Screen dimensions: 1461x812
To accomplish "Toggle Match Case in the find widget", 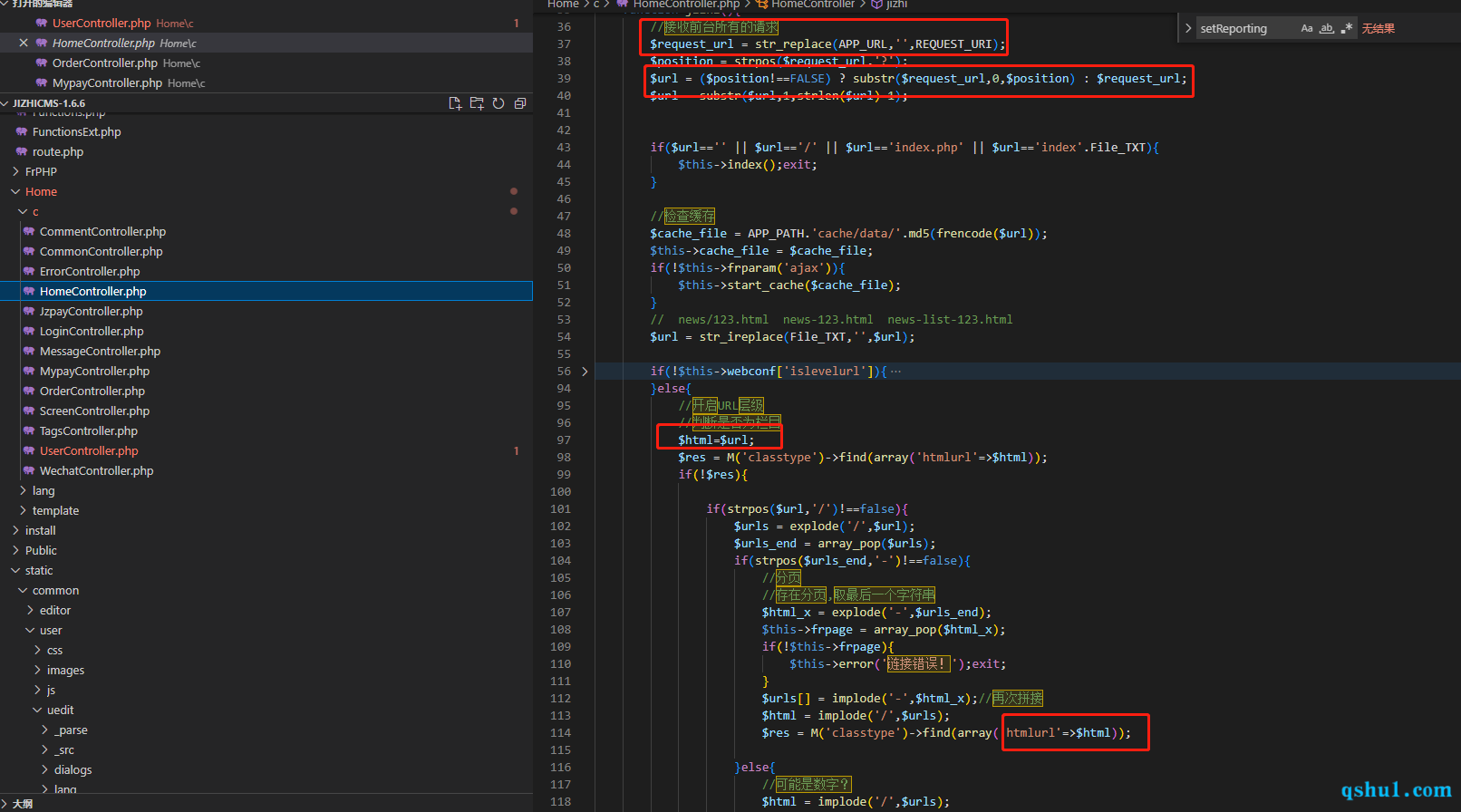I will point(1307,28).
